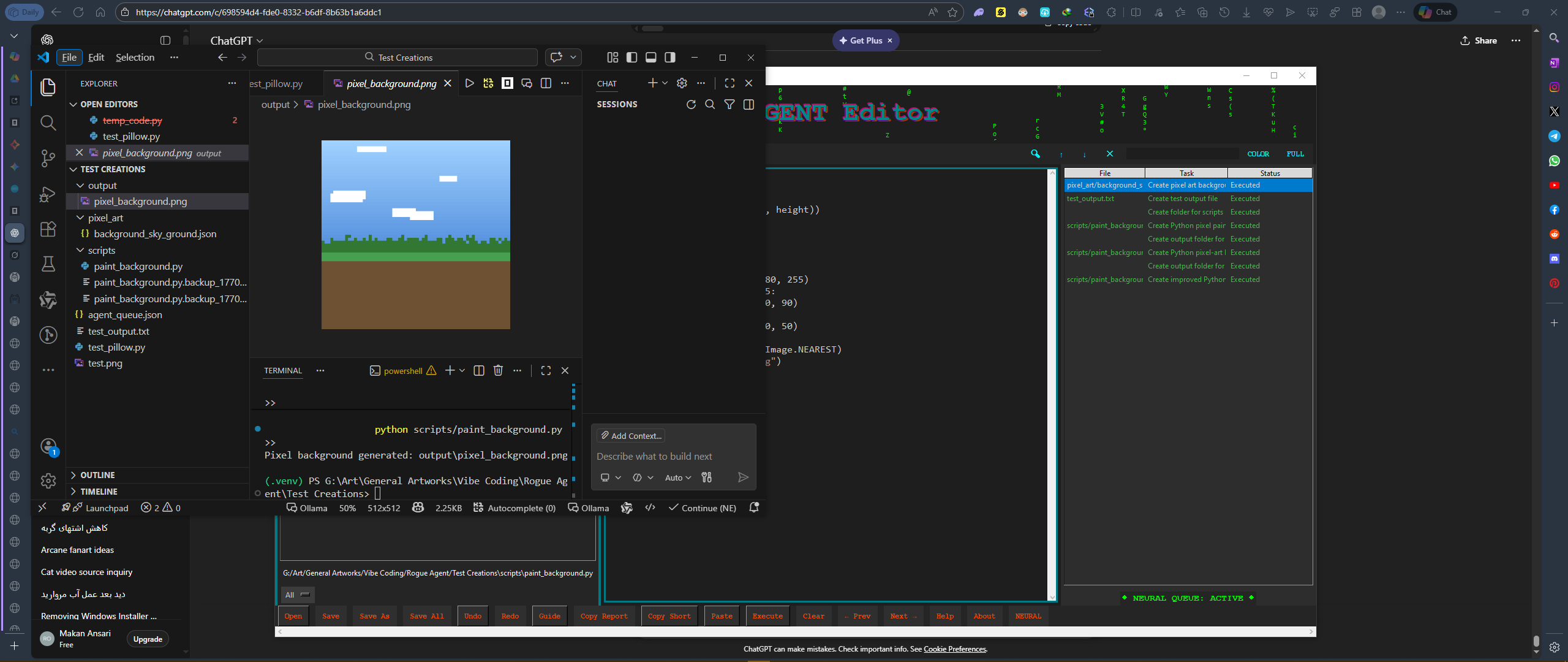Screen dimensions: 1568x662
Task: Open notifications bell in the VS Code status bar
Action: click(x=754, y=508)
